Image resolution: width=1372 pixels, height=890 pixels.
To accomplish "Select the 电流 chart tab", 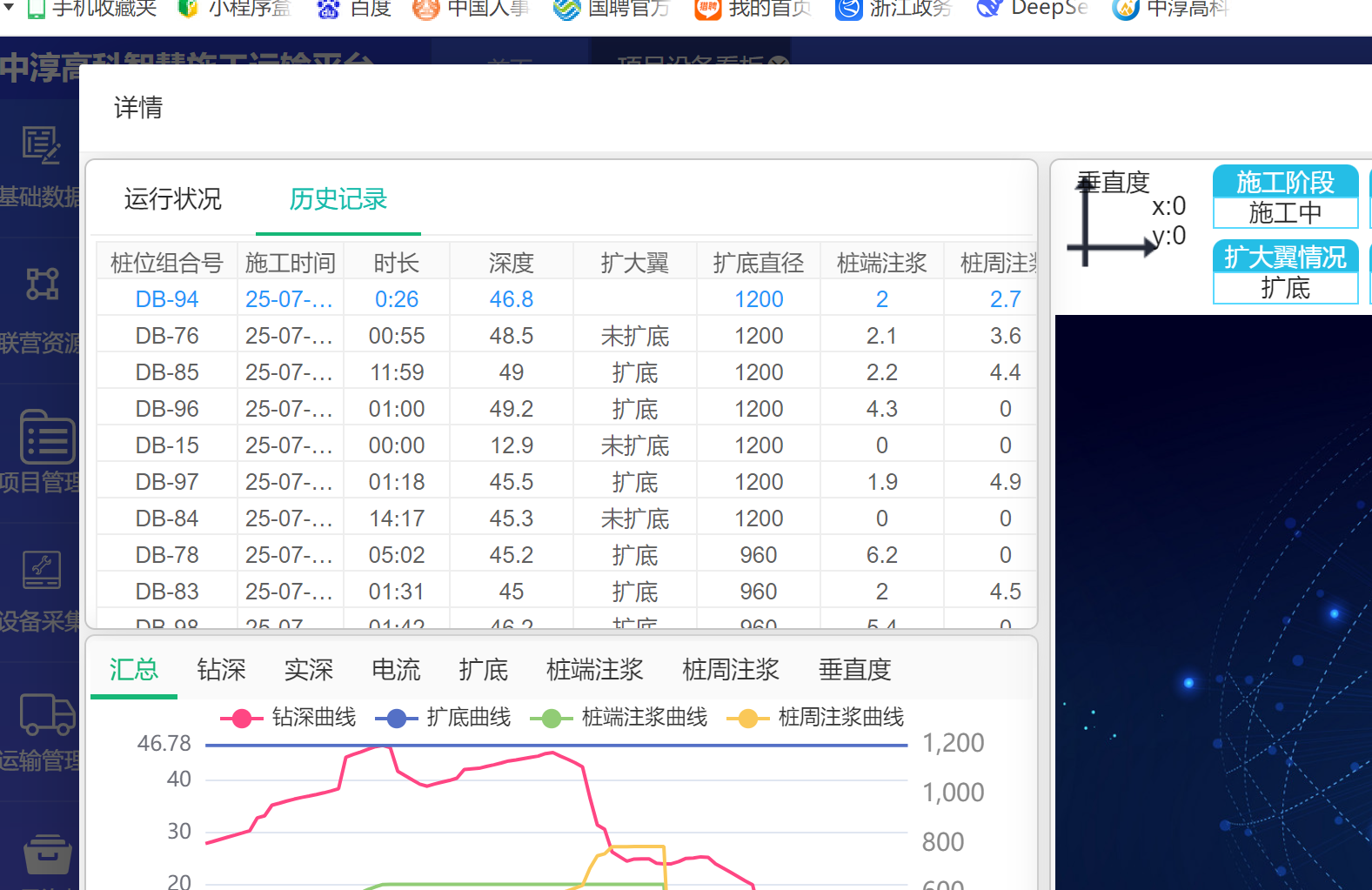I will [x=396, y=670].
